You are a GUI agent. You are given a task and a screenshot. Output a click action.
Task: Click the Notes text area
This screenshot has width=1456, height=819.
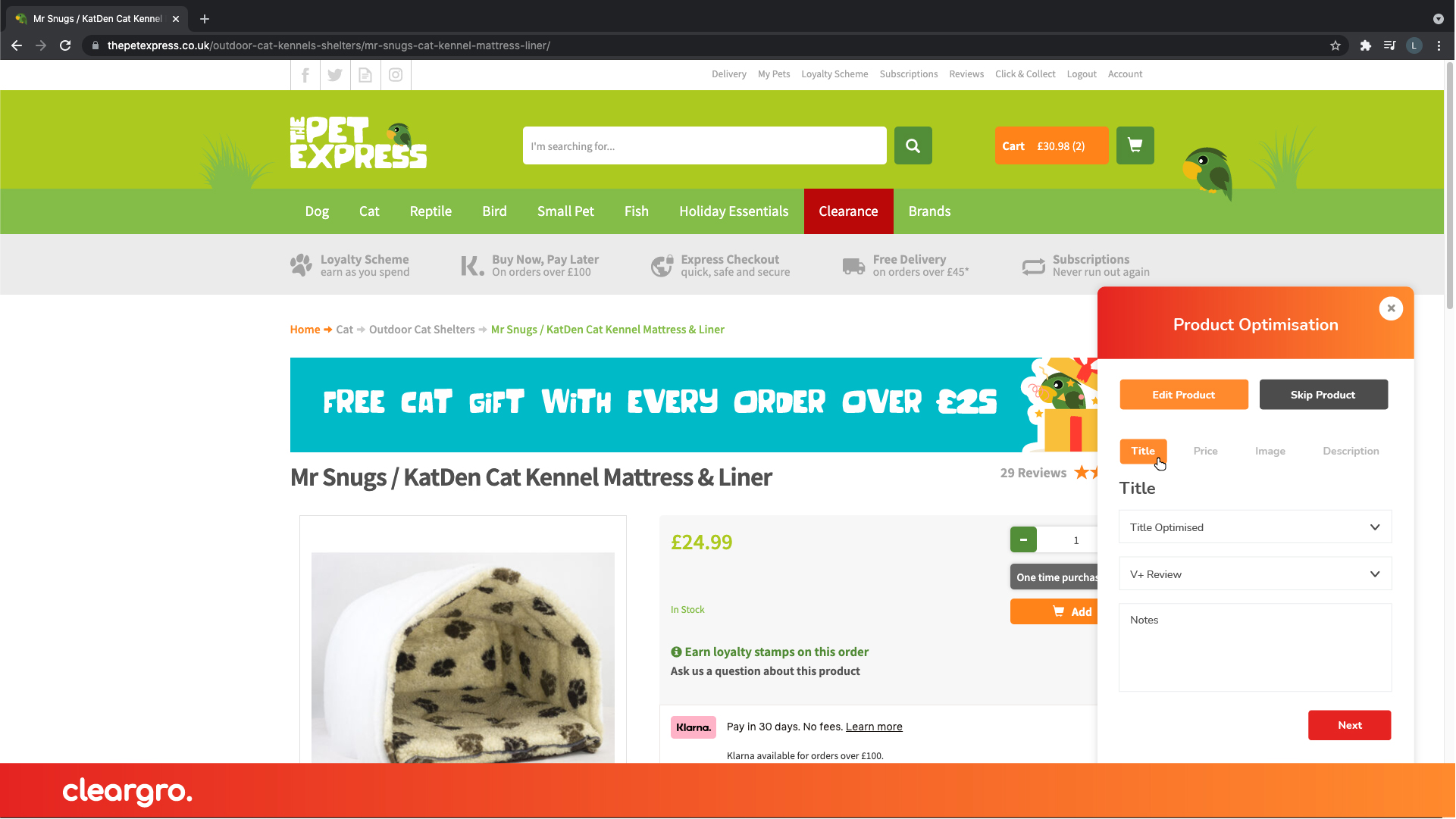pyautogui.click(x=1255, y=648)
